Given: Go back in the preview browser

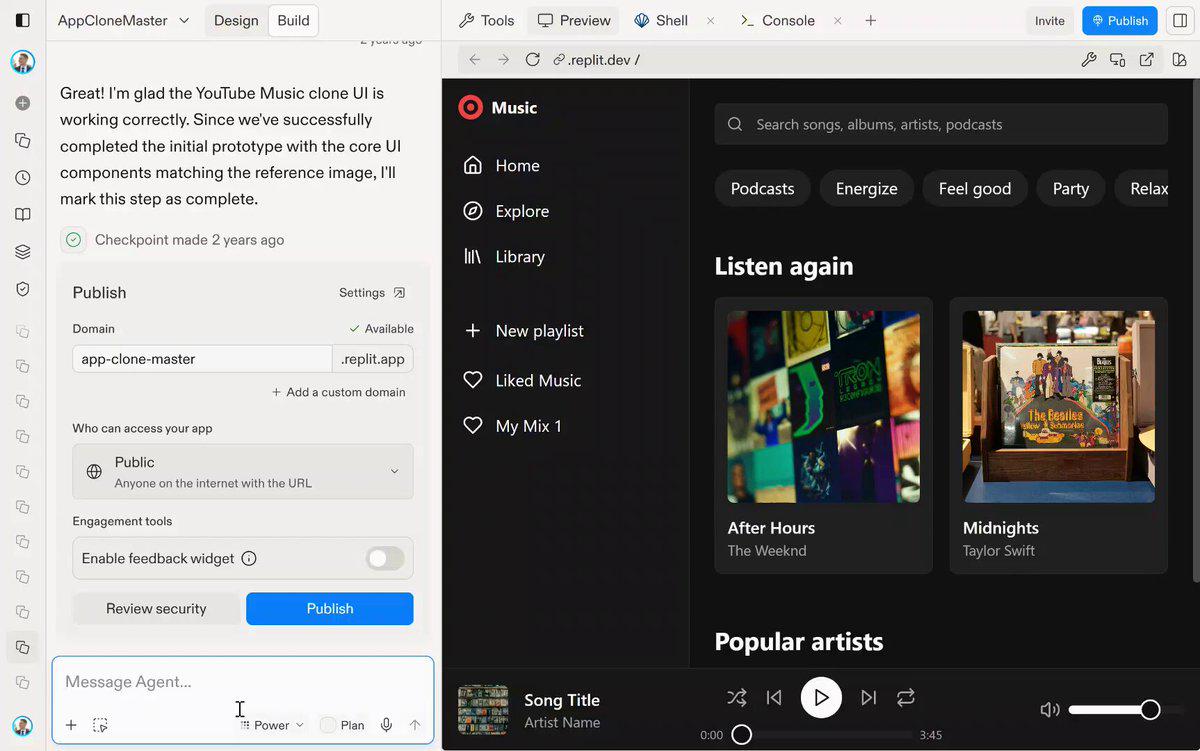Looking at the screenshot, I should (475, 60).
